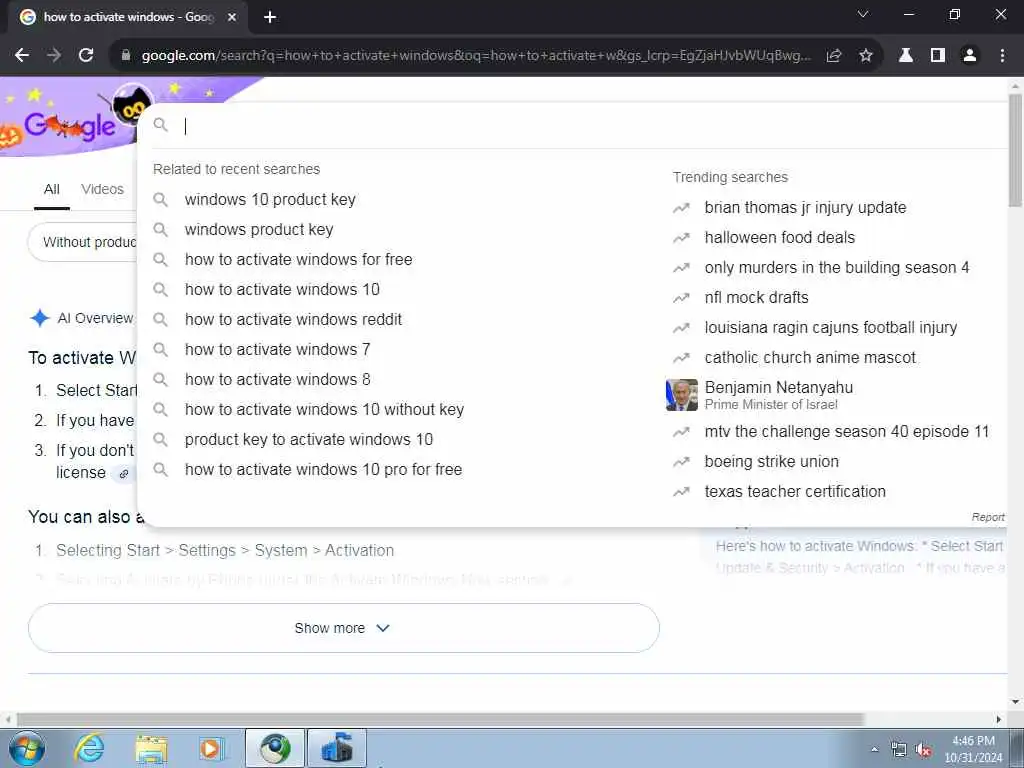Open the Chrome profile icon
Screen dimensions: 1024x768
pyautogui.click(x=970, y=56)
